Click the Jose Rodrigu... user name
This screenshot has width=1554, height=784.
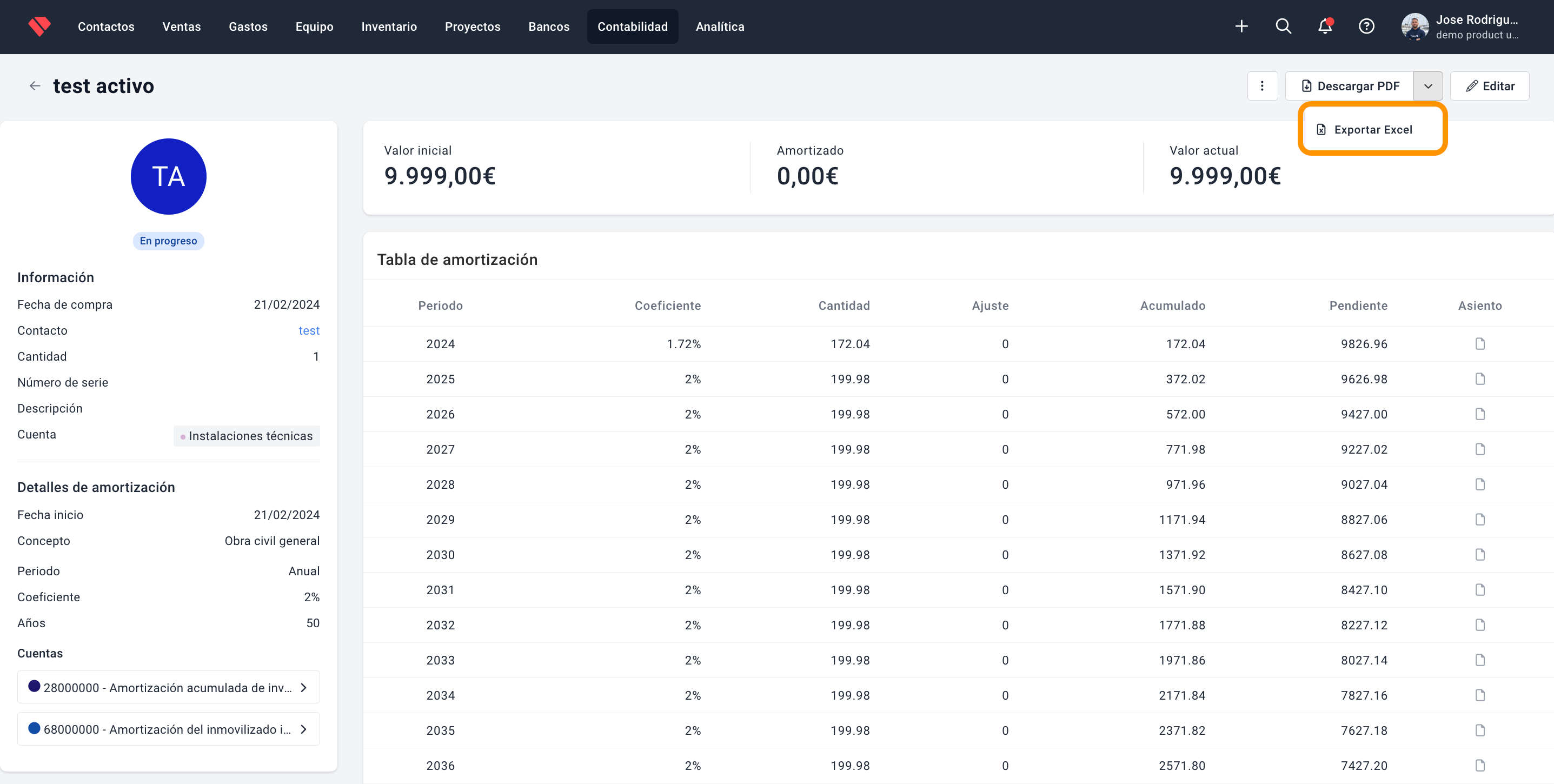[1476, 20]
